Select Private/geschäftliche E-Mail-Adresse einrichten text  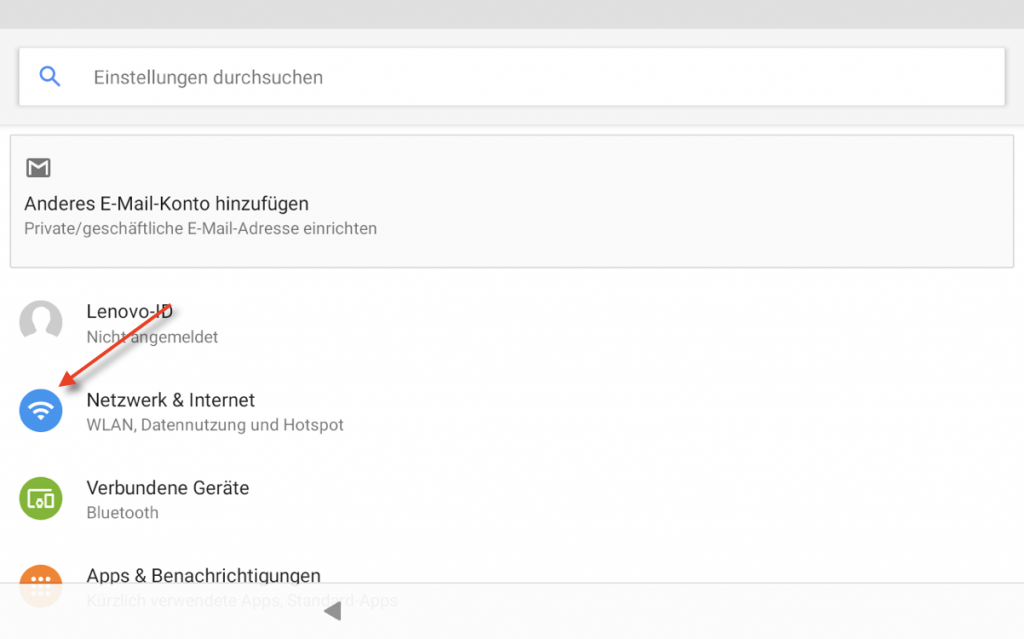(x=200, y=229)
